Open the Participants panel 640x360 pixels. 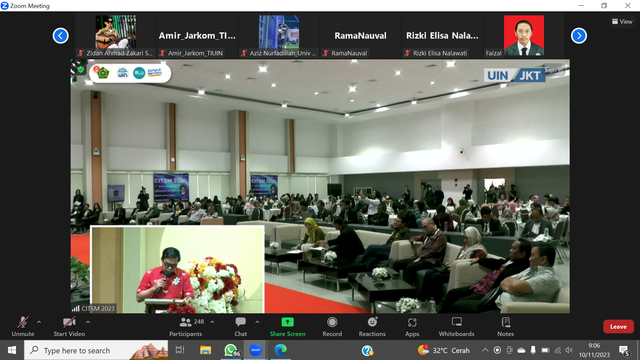pos(186,327)
